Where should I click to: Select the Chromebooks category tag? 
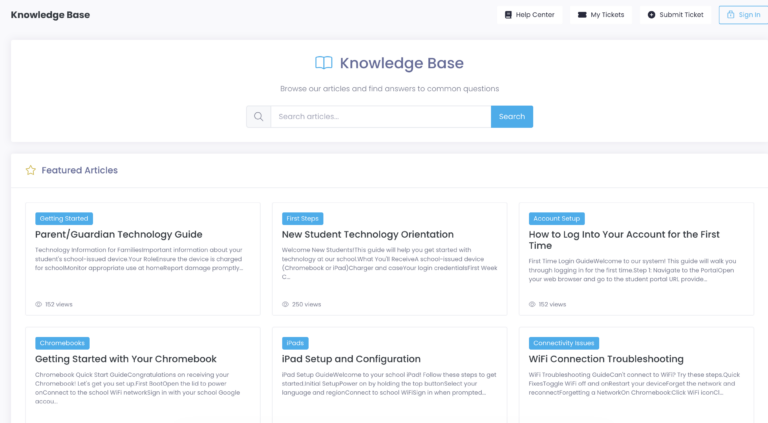click(62, 343)
